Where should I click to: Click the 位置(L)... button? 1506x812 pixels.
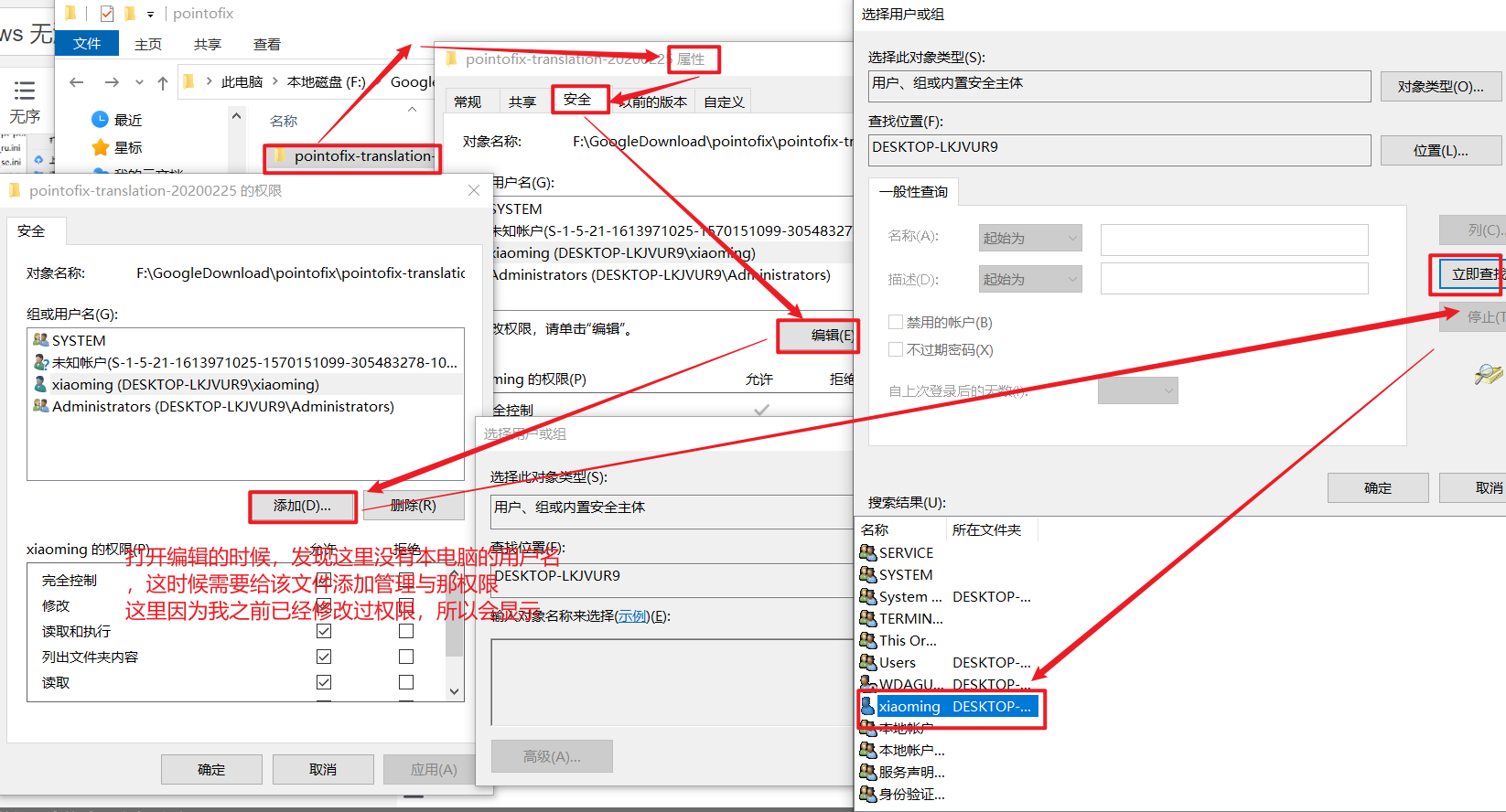1441,150
